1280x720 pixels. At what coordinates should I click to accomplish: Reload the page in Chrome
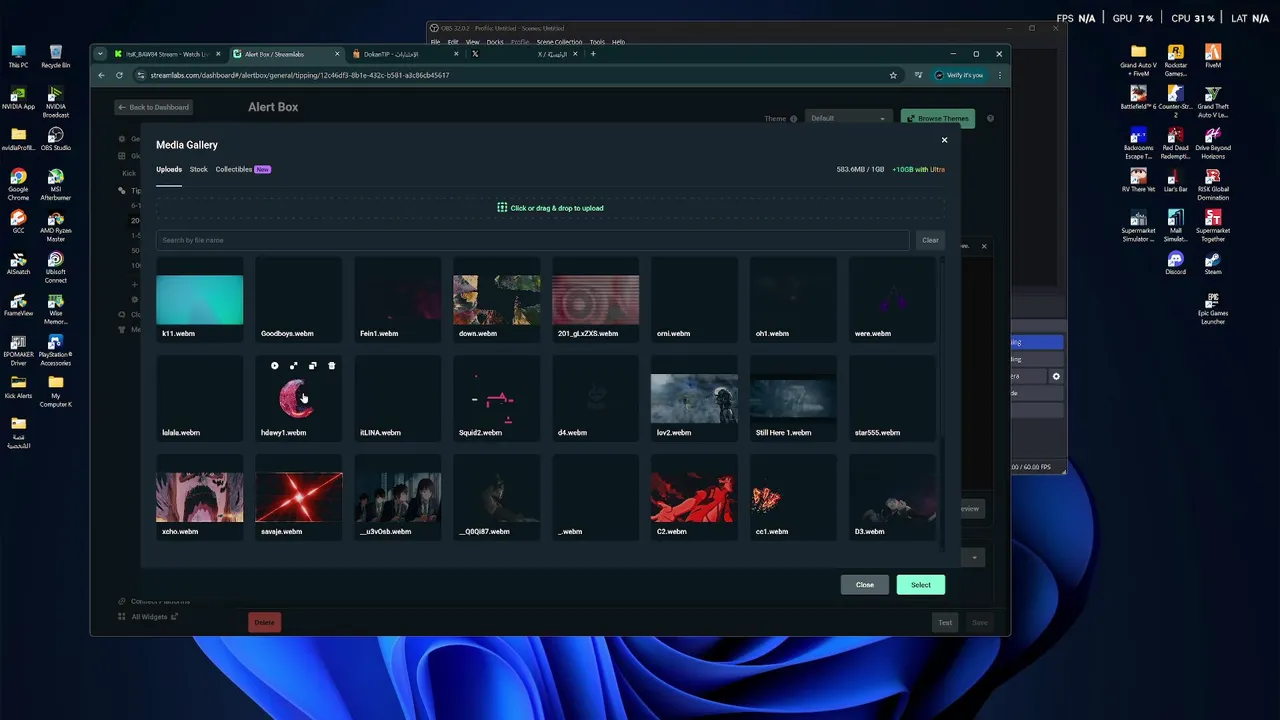point(119,75)
